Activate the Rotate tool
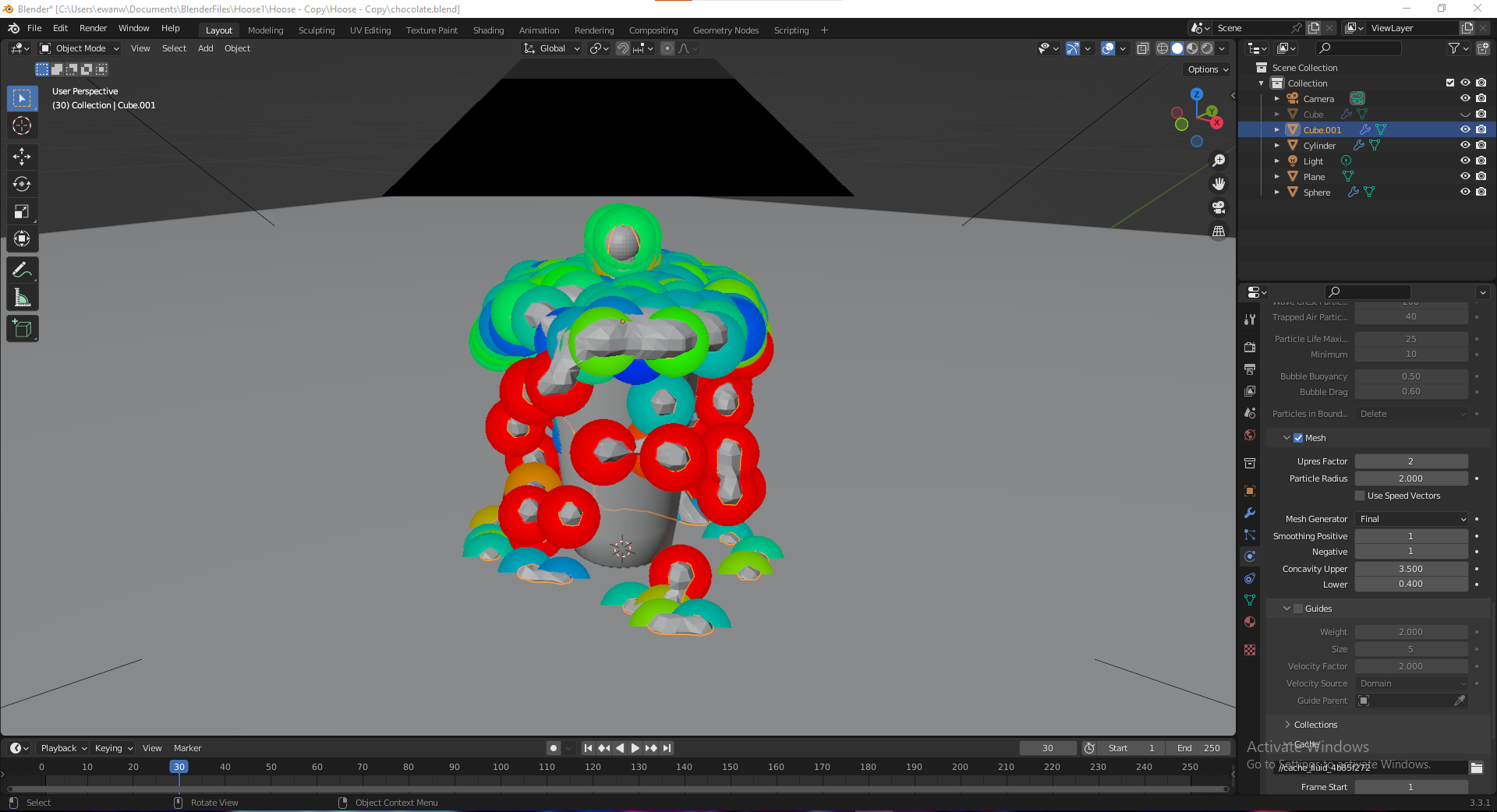 pos(22,184)
